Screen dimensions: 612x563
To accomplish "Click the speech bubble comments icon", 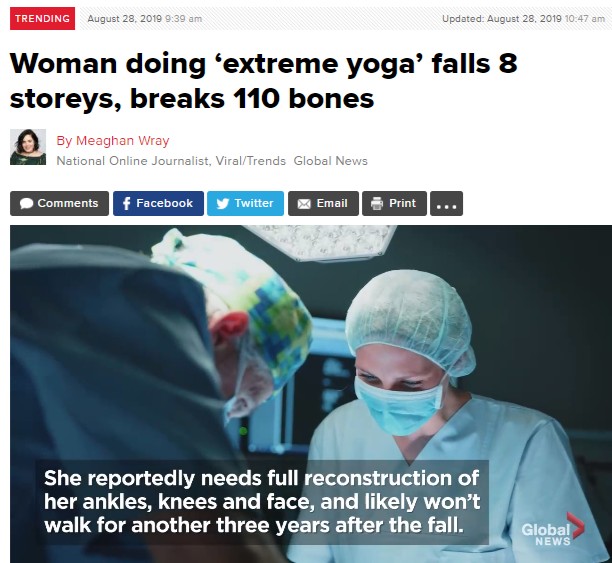I will 26,203.
